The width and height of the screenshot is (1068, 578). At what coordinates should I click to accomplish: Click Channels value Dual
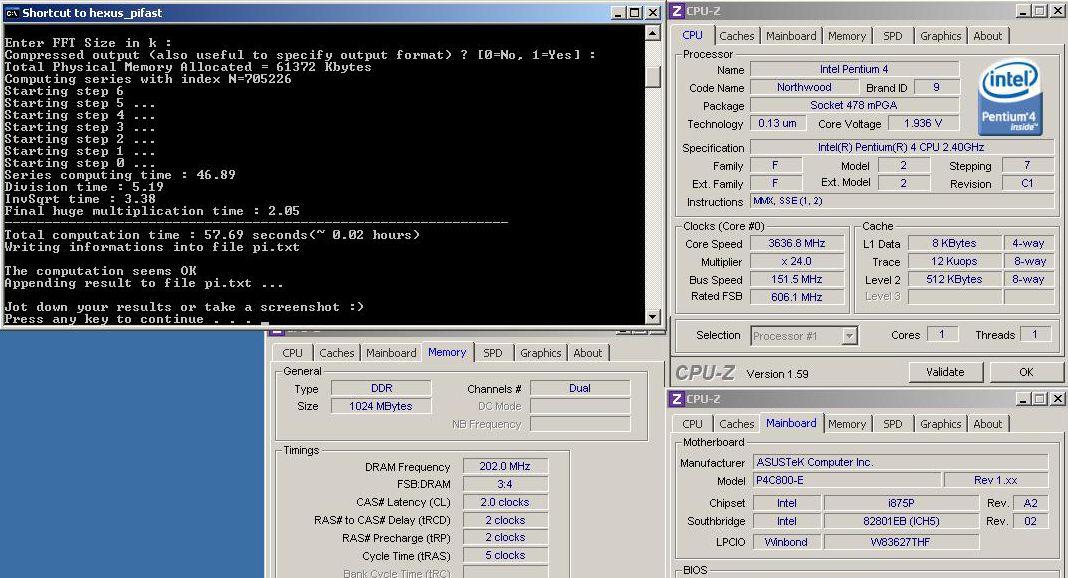pyautogui.click(x=580, y=388)
